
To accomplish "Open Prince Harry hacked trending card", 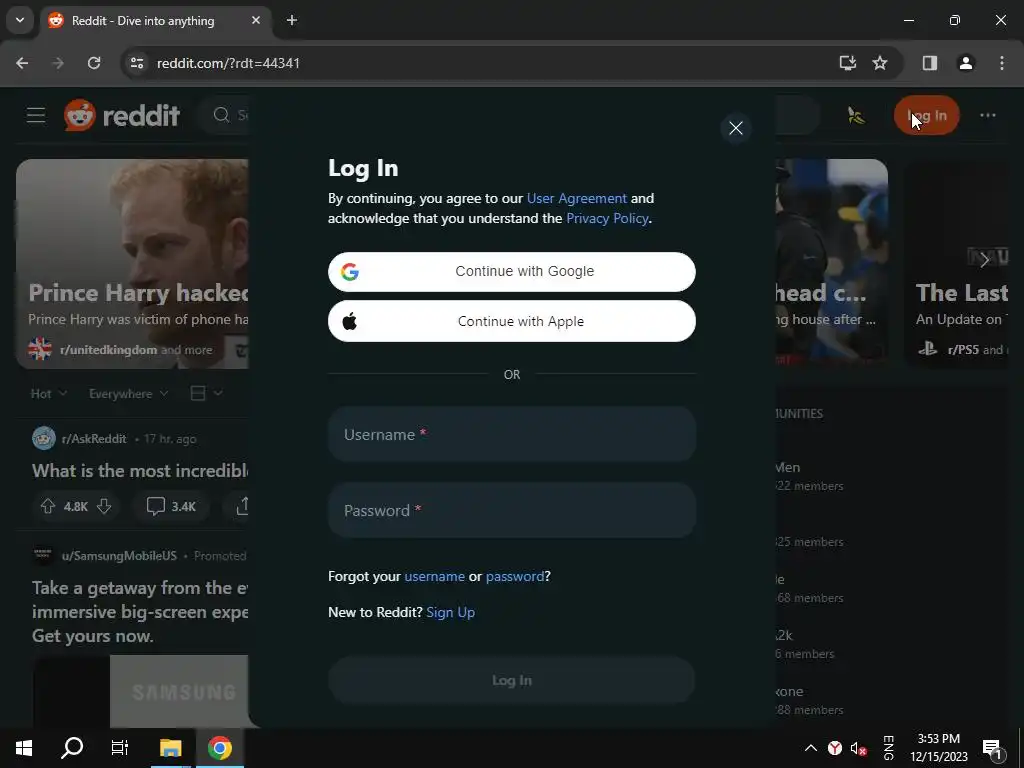I will coord(133,264).
